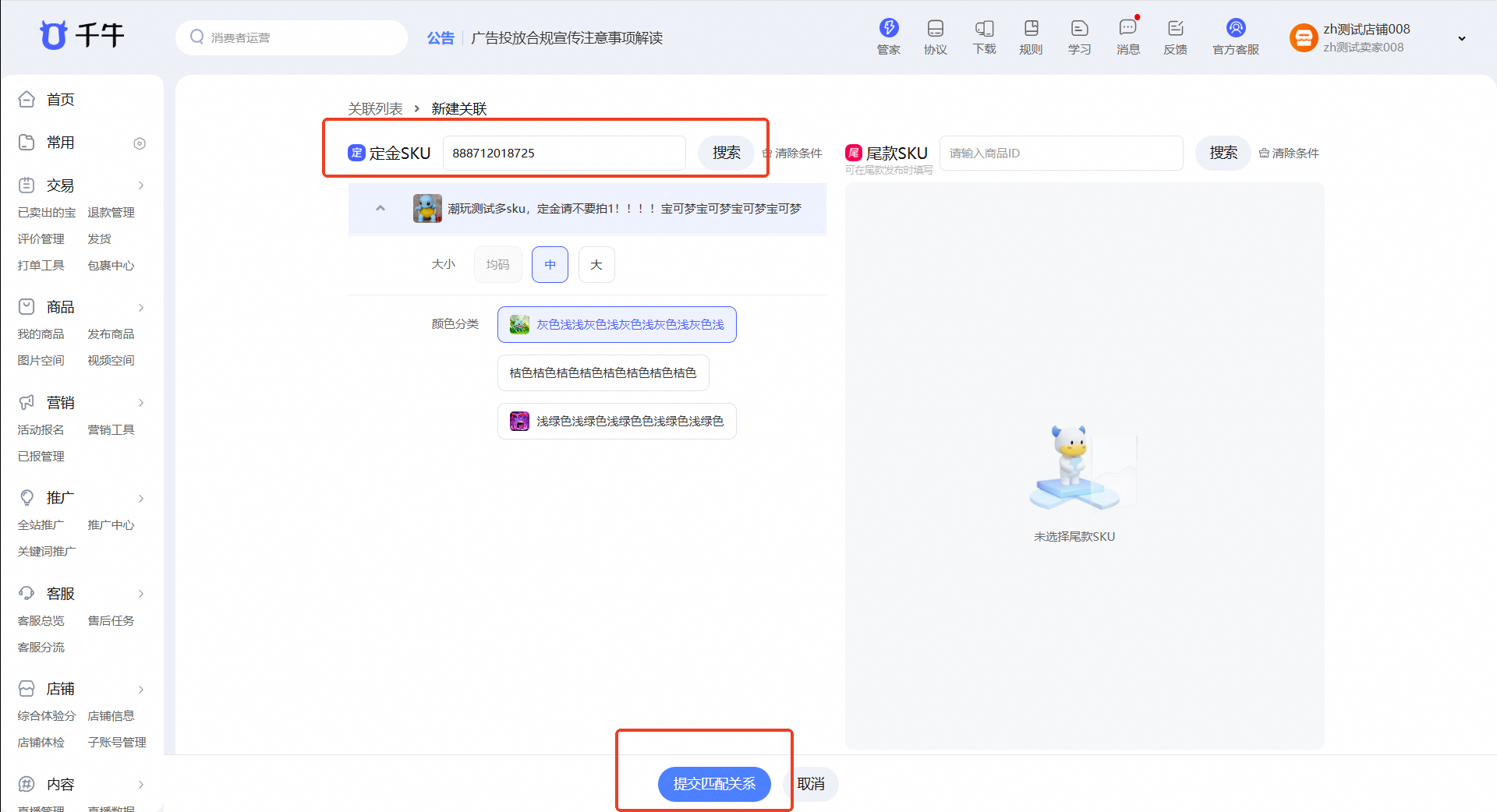Open 全站推广 in sidebar
Screen dimensions: 1497x812
(x=41, y=525)
